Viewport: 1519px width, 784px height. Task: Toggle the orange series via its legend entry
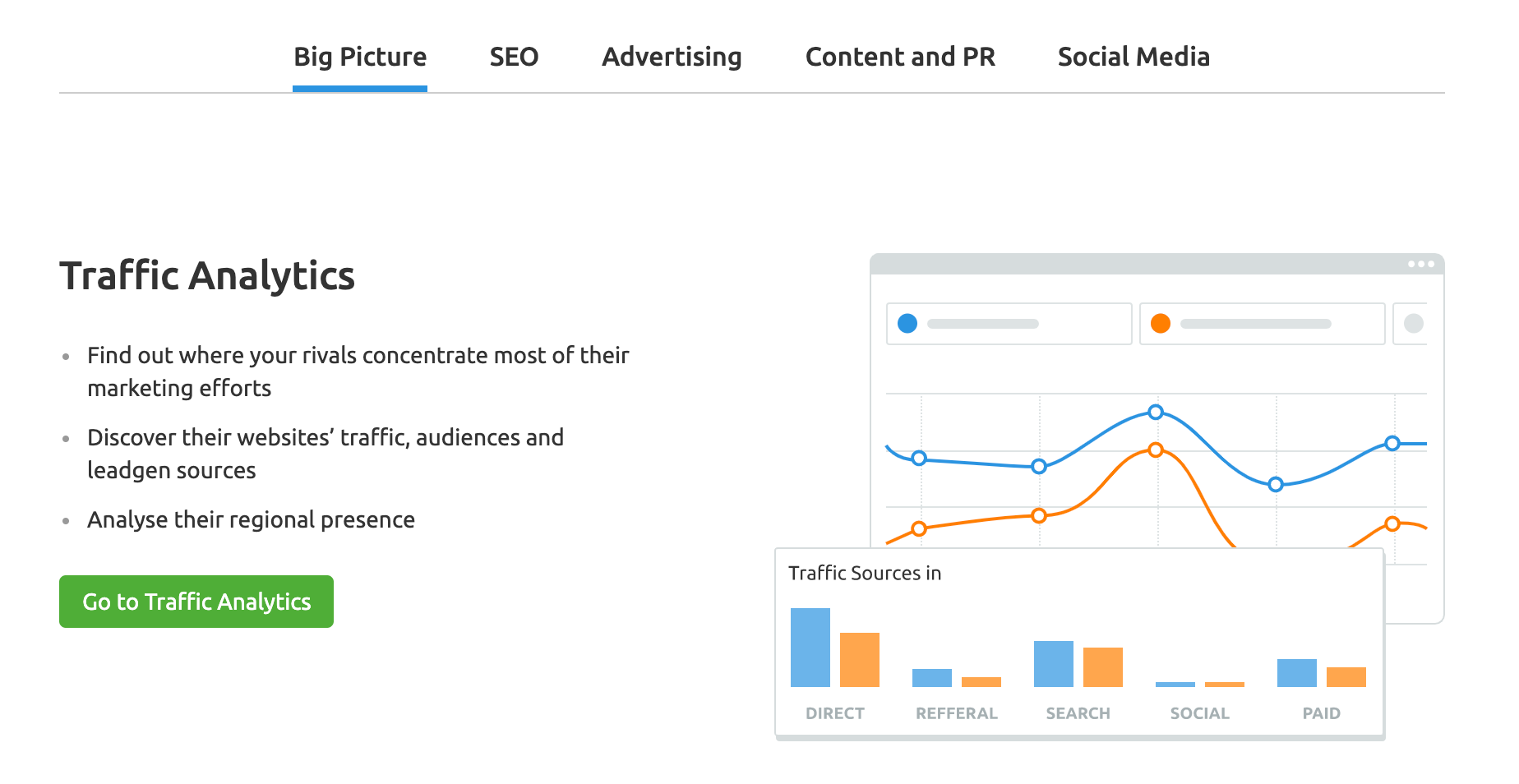1262,323
